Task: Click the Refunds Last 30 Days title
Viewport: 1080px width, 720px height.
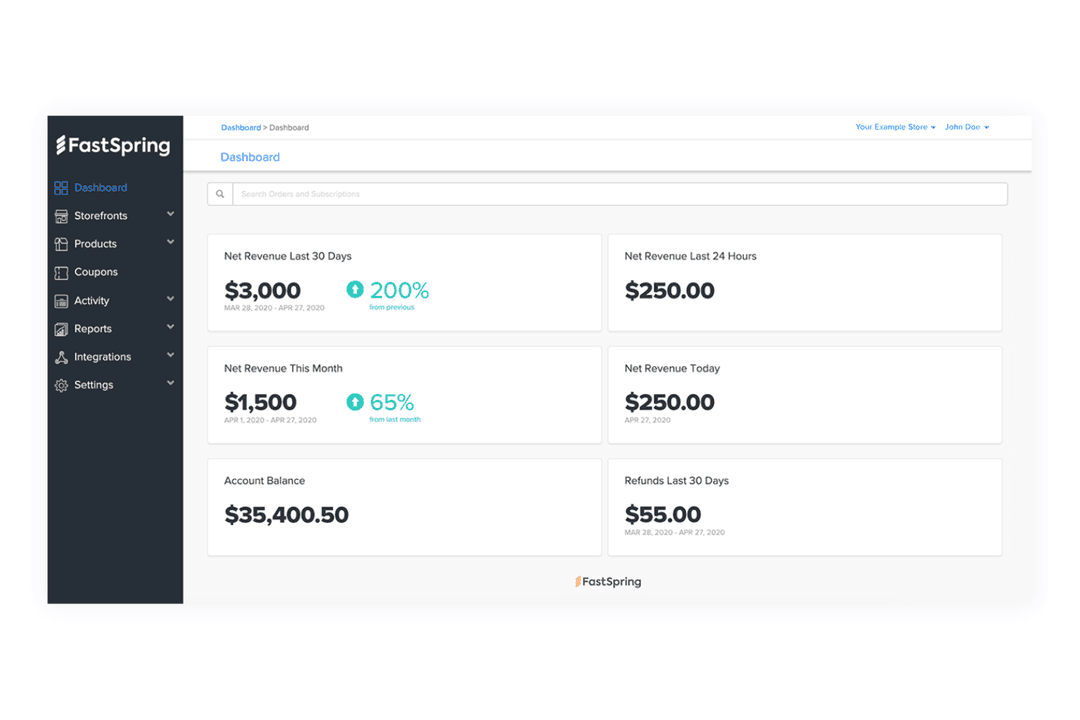Action: (x=676, y=481)
